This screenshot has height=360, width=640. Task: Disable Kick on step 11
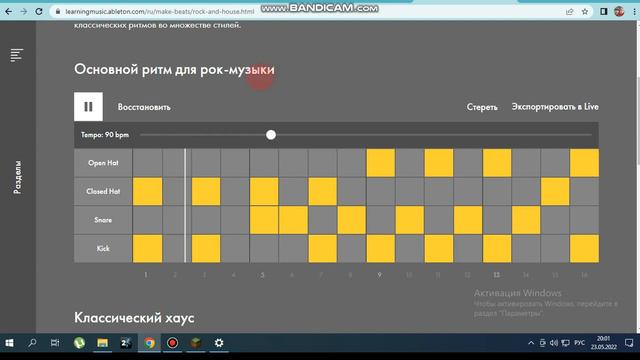439,249
